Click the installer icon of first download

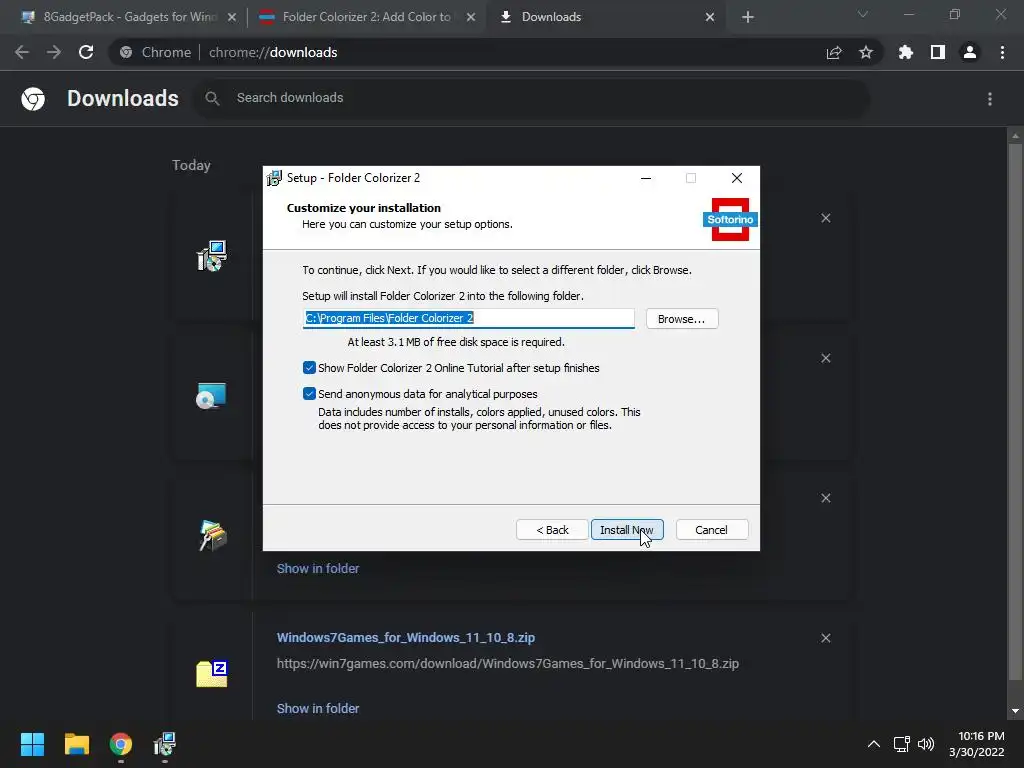[x=212, y=256]
